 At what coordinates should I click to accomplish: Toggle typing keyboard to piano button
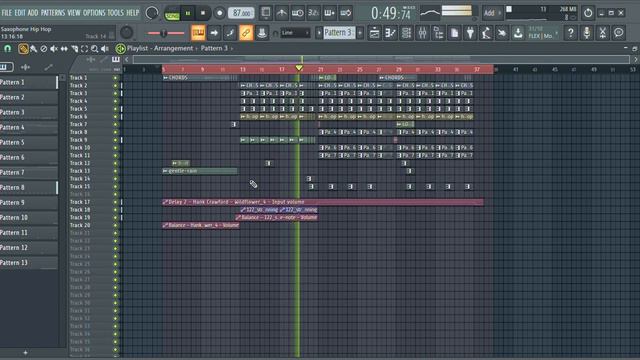(x=198, y=33)
